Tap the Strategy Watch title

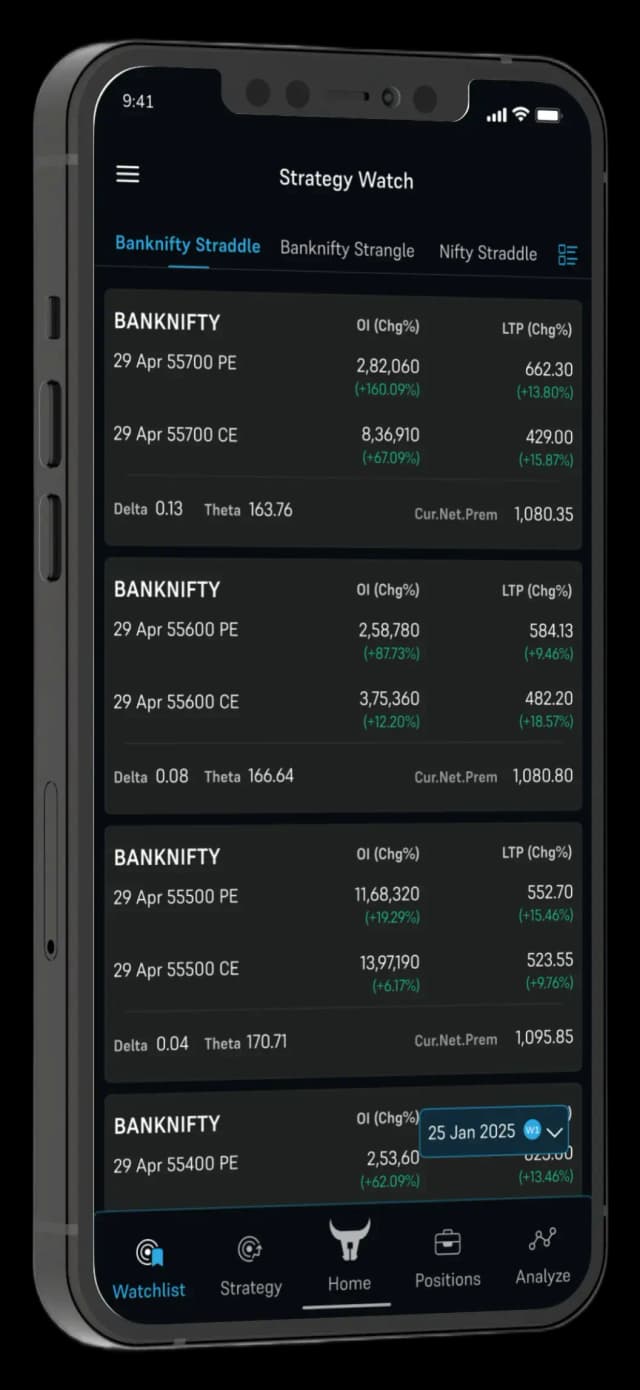(x=346, y=180)
